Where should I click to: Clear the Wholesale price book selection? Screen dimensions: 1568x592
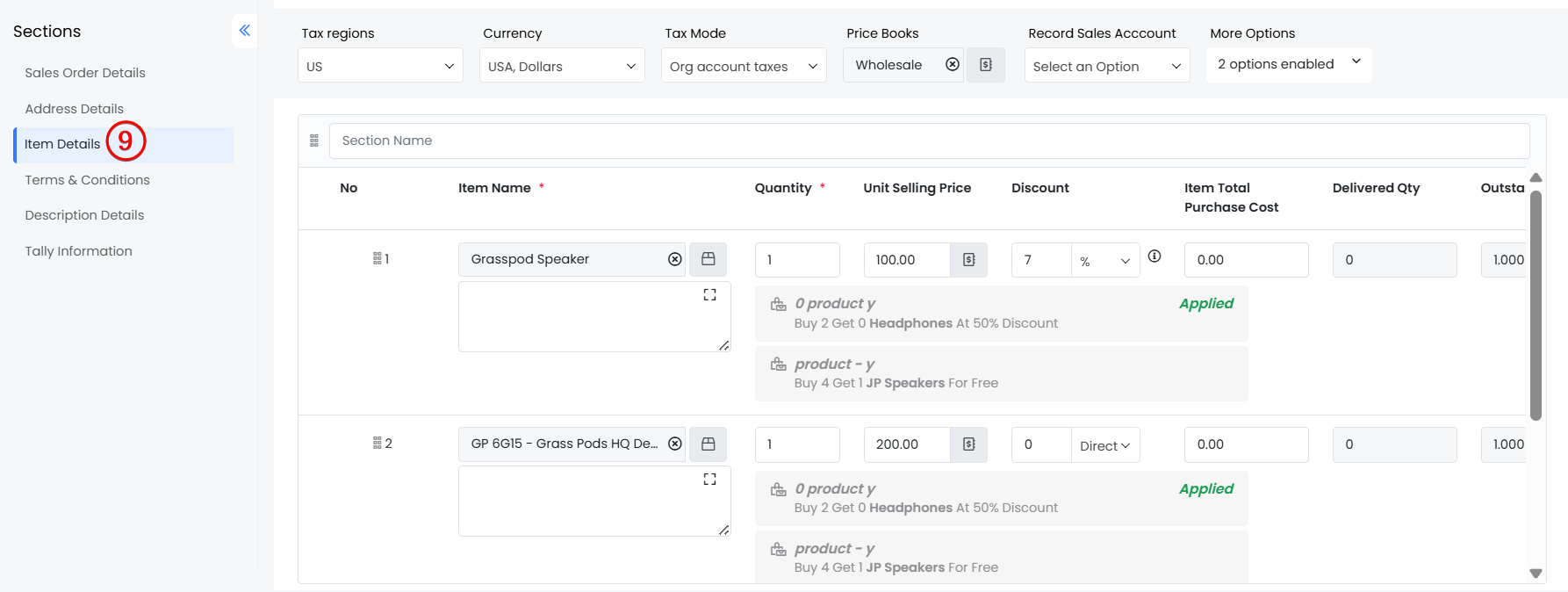click(952, 65)
